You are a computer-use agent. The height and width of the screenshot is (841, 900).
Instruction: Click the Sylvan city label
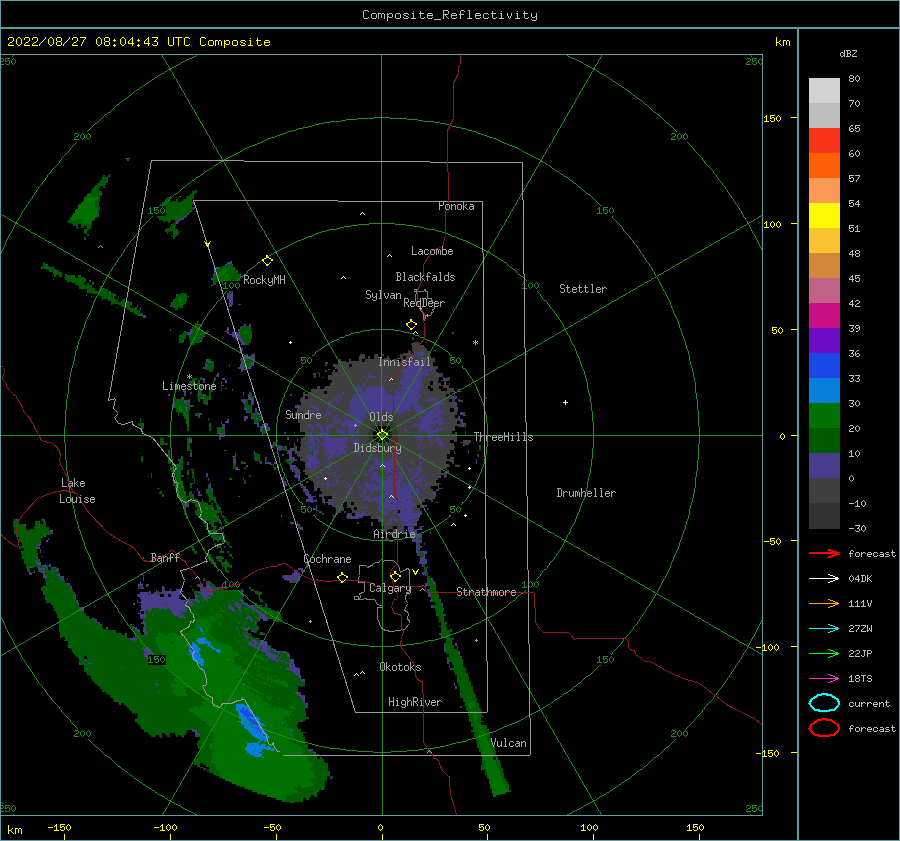pos(383,295)
